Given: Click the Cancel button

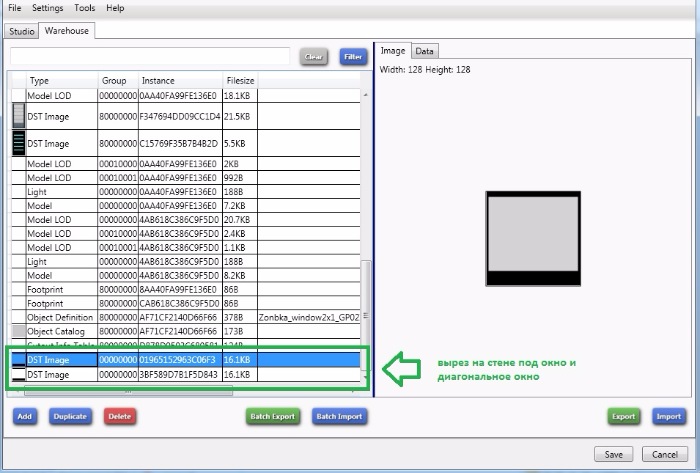Looking at the screenshot, I should [665, 454].
